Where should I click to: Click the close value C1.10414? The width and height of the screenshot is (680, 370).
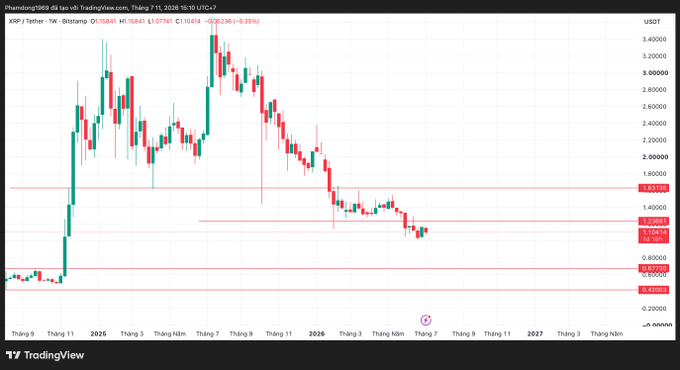click(188, 21)
